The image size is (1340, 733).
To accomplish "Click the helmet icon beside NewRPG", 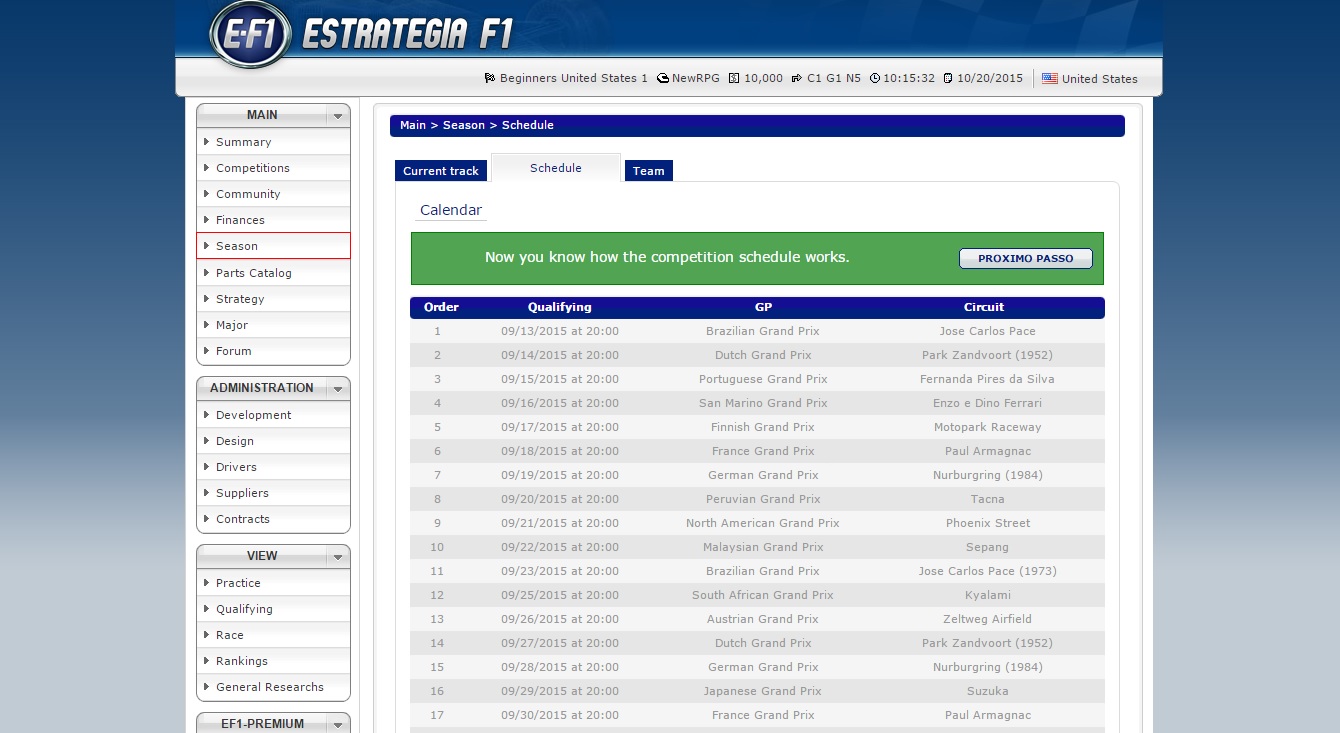I will [662, 78].
